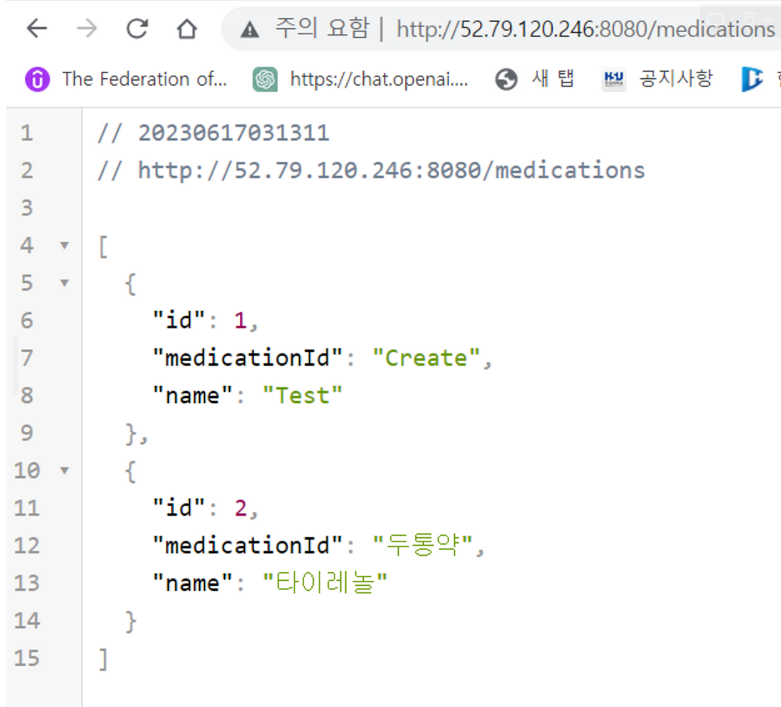The image size is (781, 707).
Task: Reload the medications page
Action: pos(137,28)
